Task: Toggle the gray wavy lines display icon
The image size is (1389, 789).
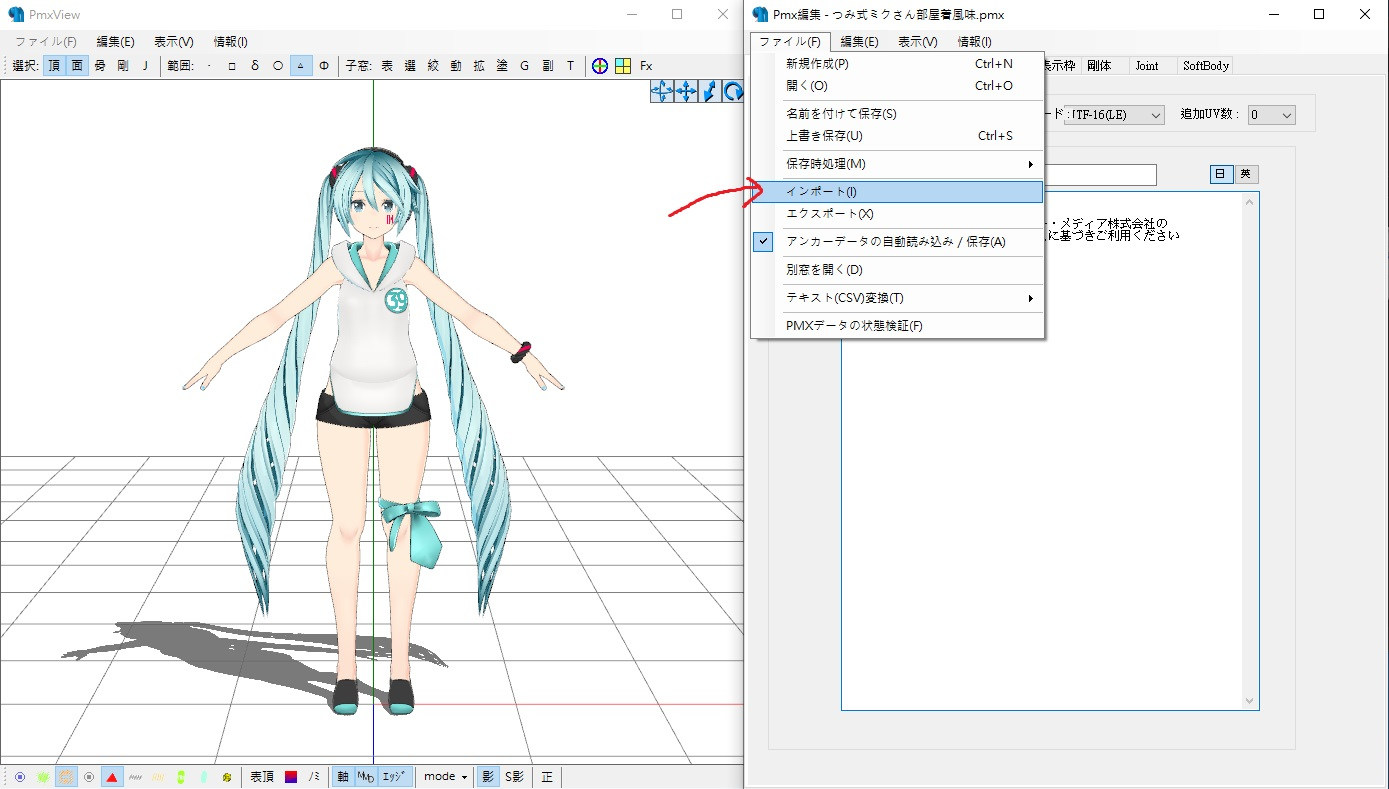Action: 135,776
